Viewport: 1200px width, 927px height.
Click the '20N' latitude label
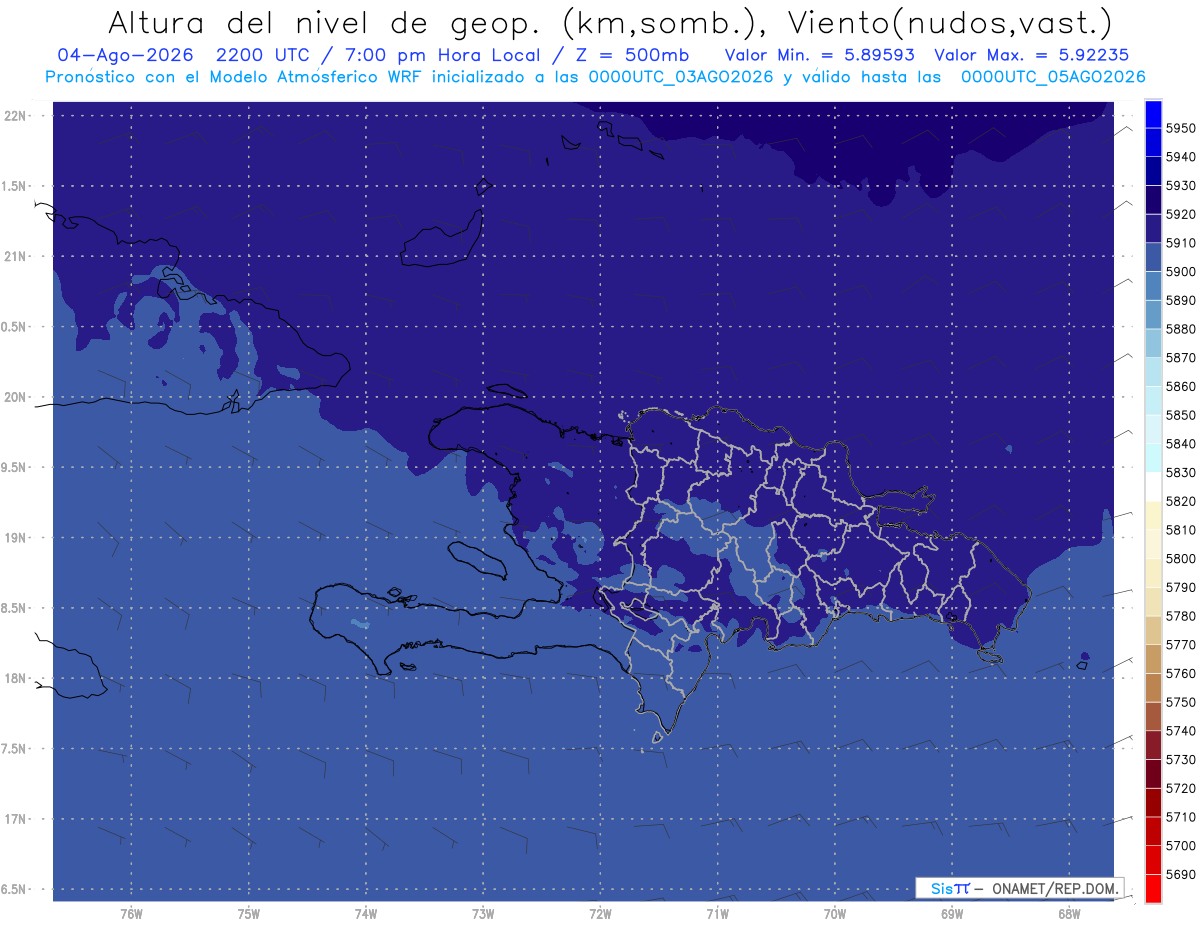15,398
